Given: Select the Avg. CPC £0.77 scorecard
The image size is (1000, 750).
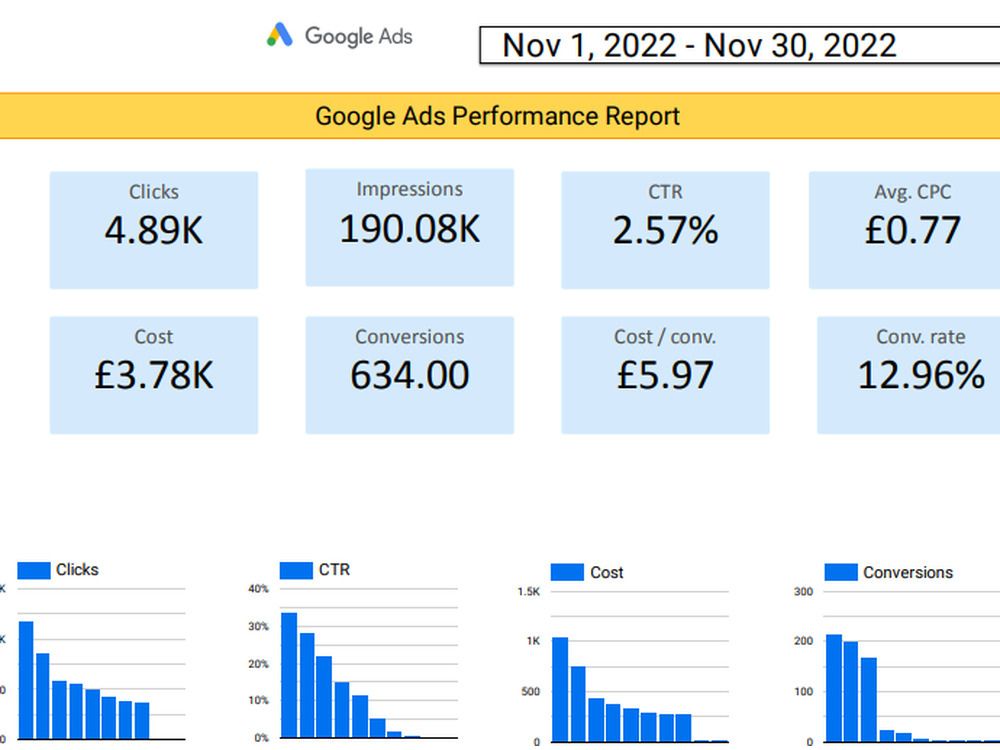Looking at the screenshot, I should tap(904, 230).
